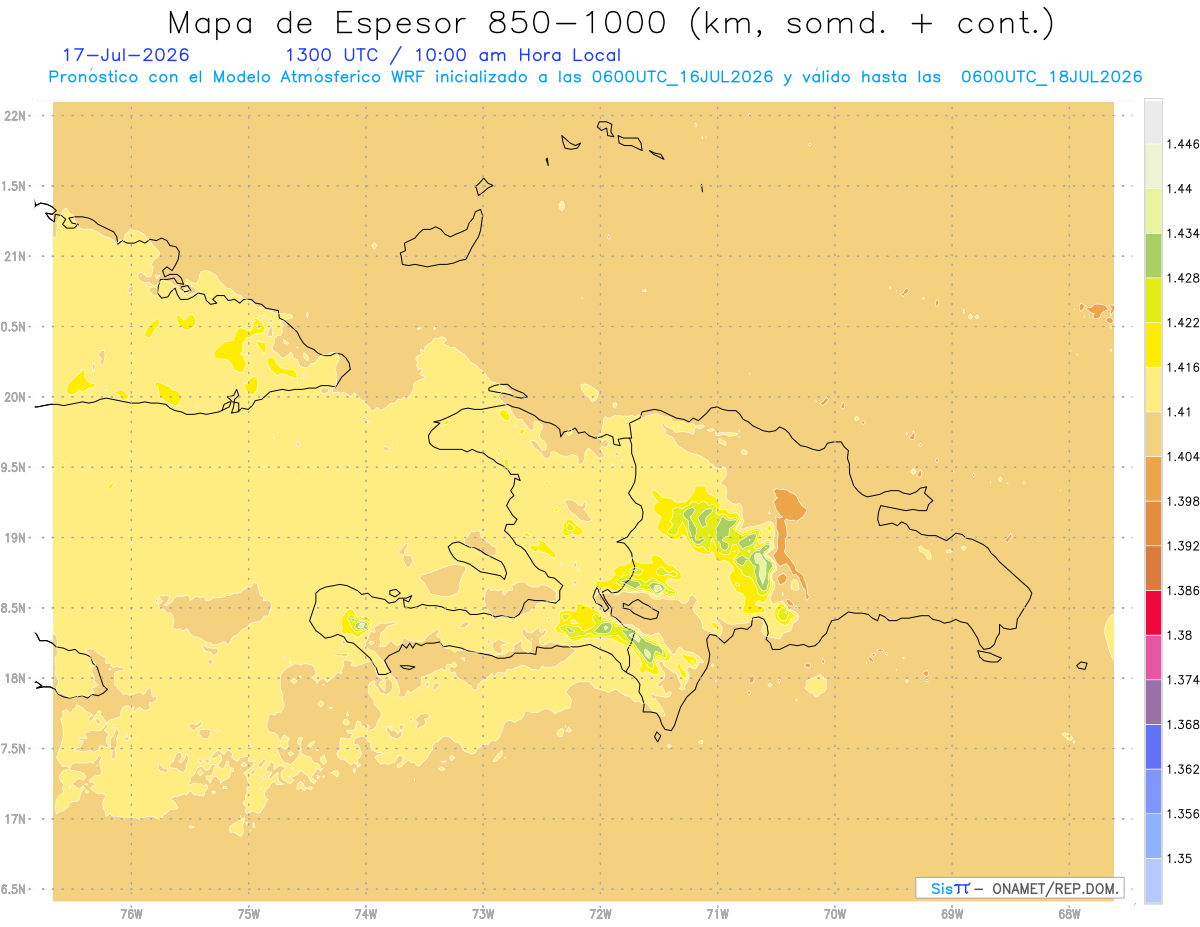Viewport: 1200px width, 927px height.
Task: Select the red legend swatch between 1.386 and 1.38
Action: click(1153, 612)
